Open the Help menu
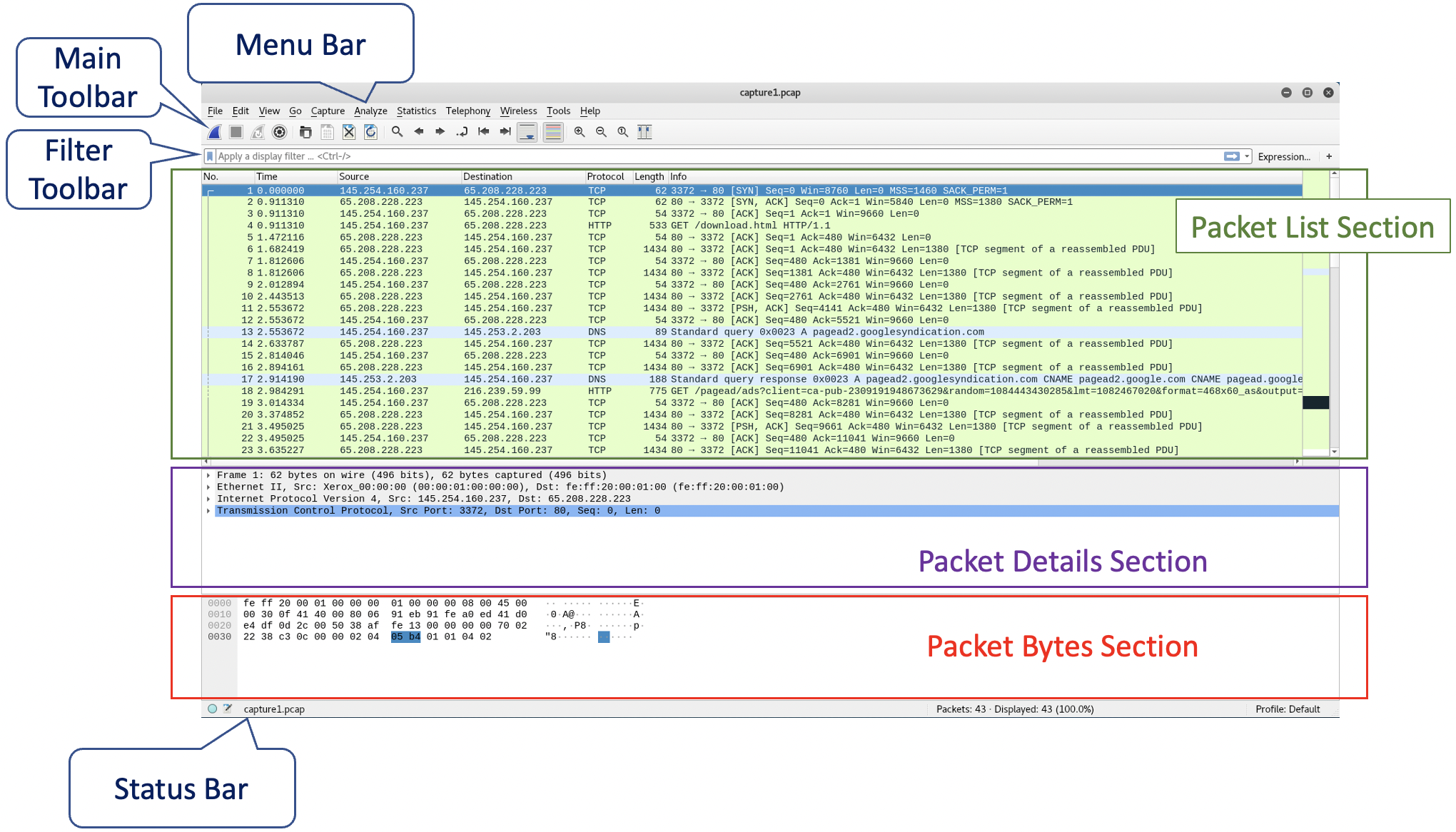 click(x=590, y=111)
